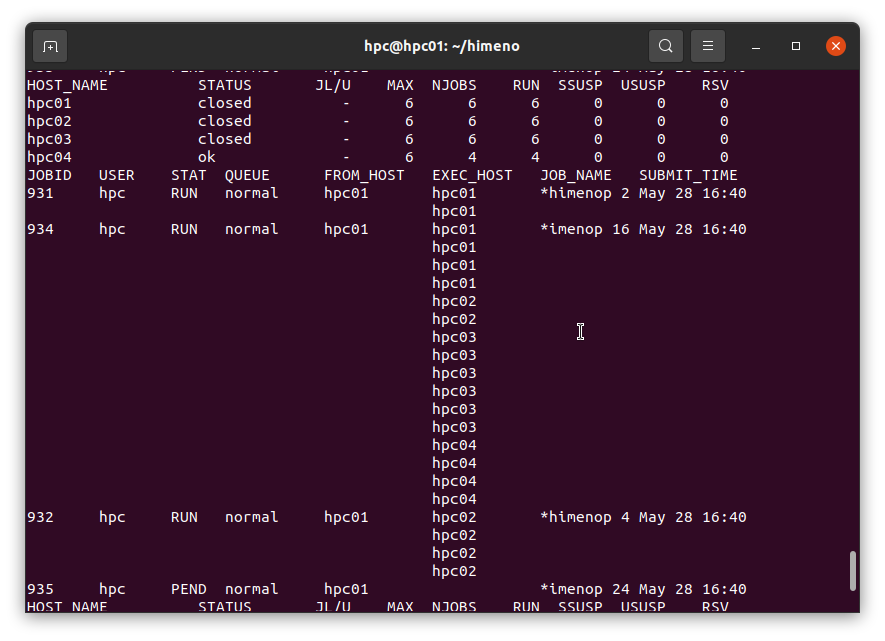
Task: Click the fully visible STATUS column header
Action: click(225, 85)
